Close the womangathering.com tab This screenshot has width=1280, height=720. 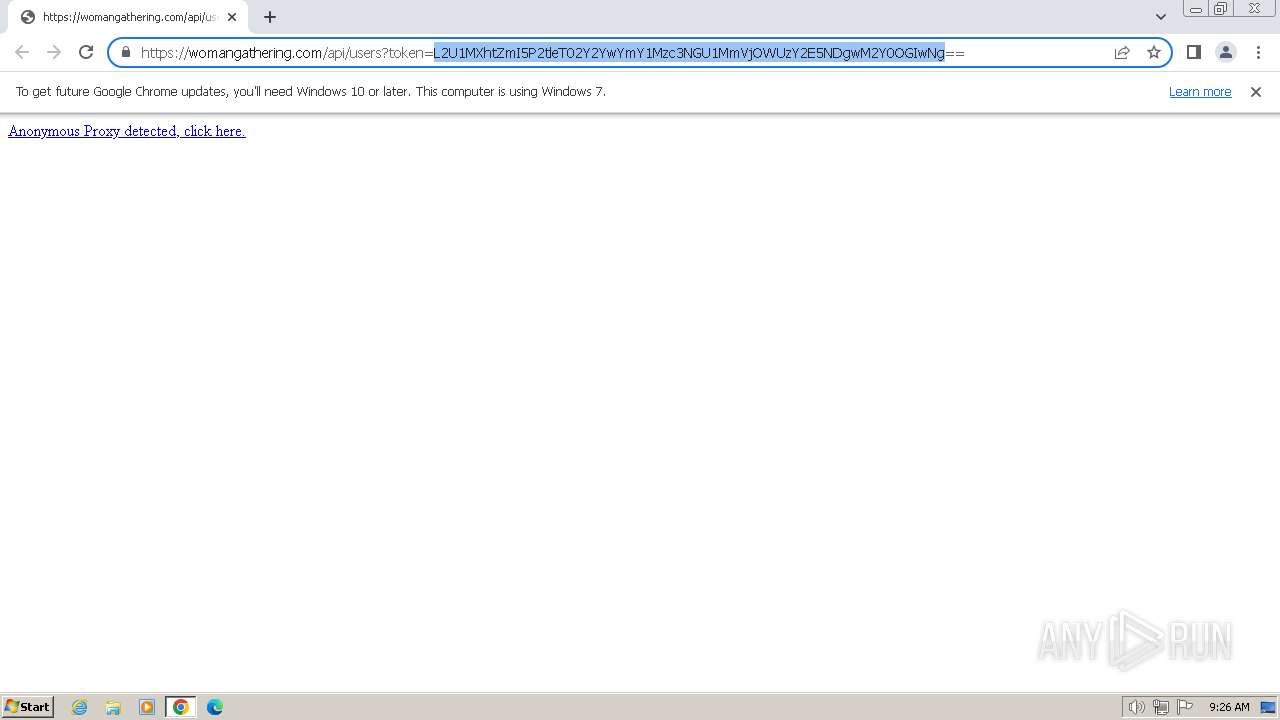(232, 17)
